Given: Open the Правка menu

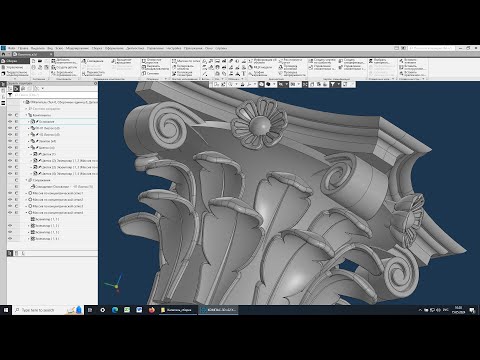Looking at the screenshot, I should [x=23, y=48].
